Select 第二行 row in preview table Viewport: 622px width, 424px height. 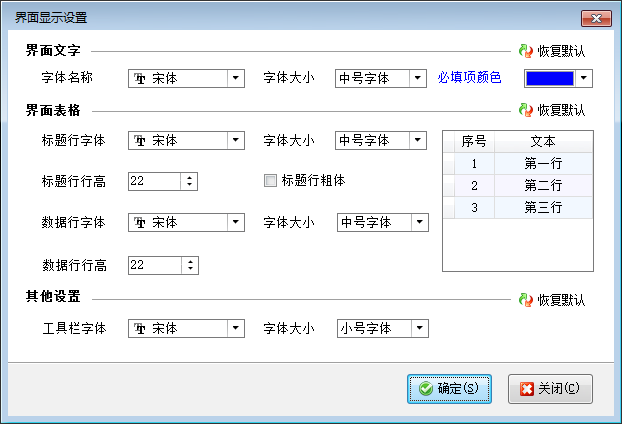(543, 186)
